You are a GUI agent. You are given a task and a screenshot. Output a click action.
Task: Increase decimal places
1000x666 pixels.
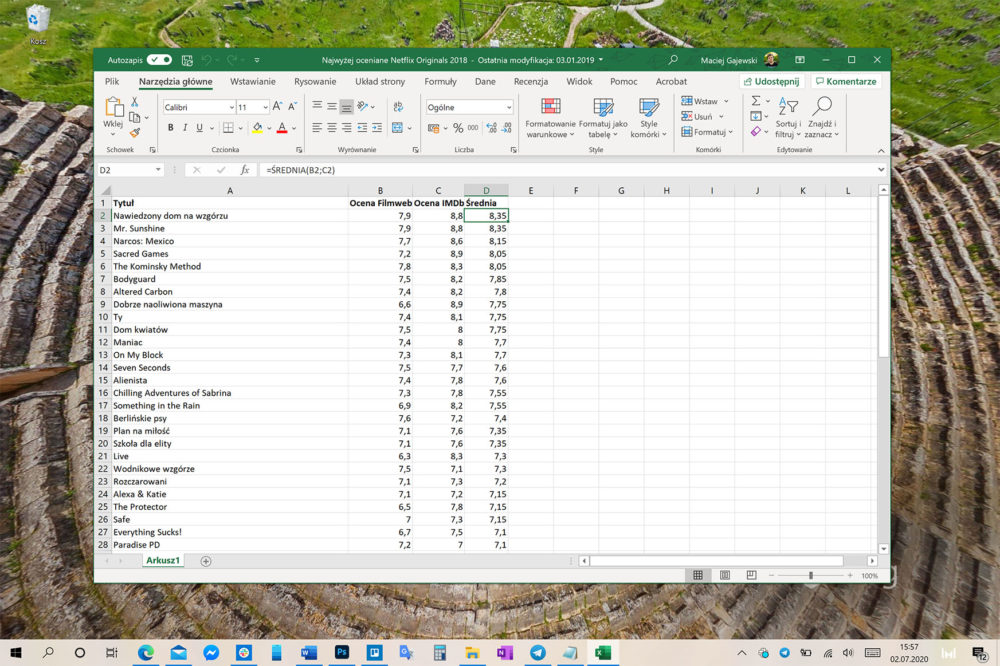click(491, 128)
